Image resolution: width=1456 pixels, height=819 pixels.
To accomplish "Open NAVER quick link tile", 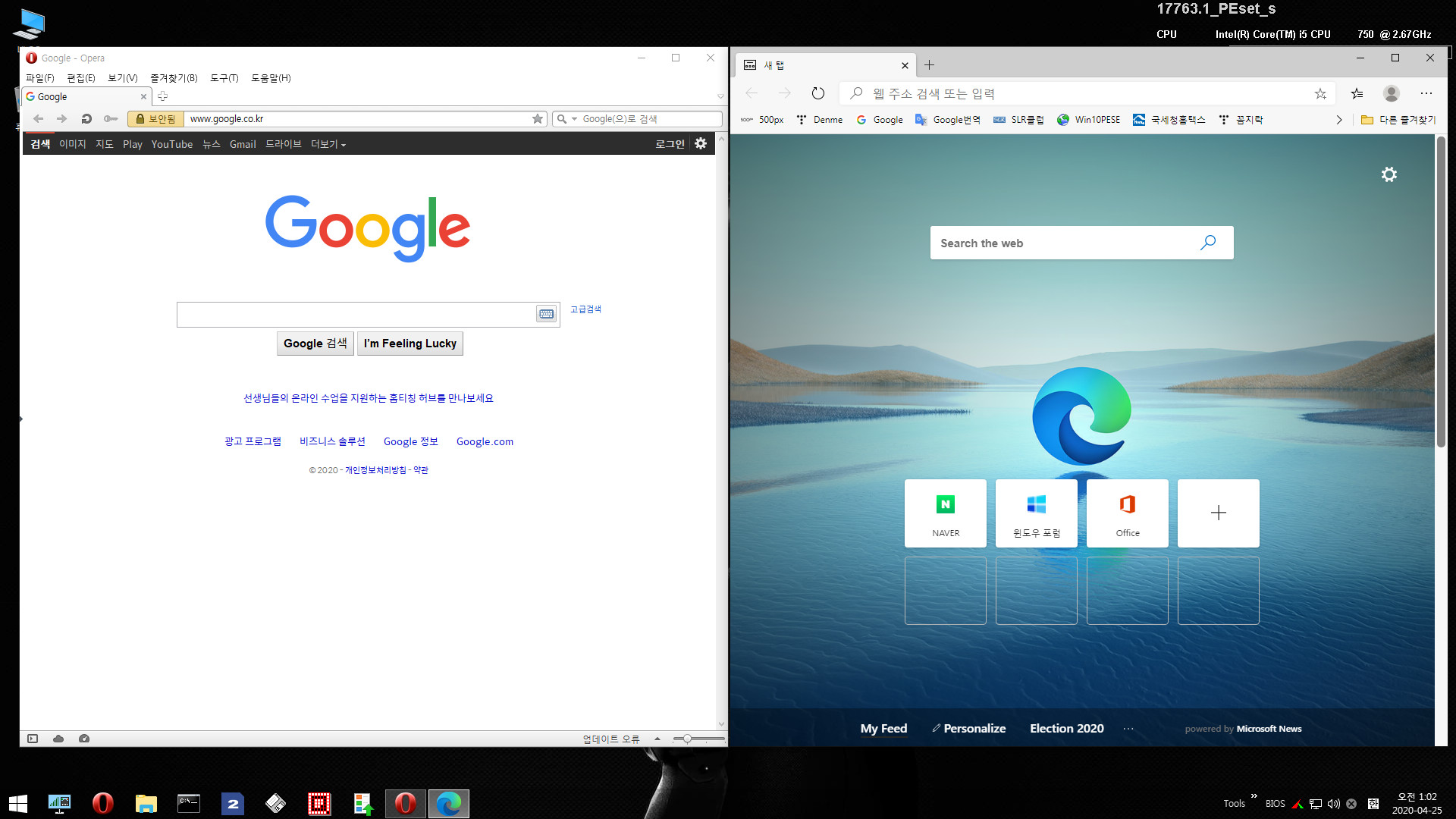I will (x=946, y=513).
